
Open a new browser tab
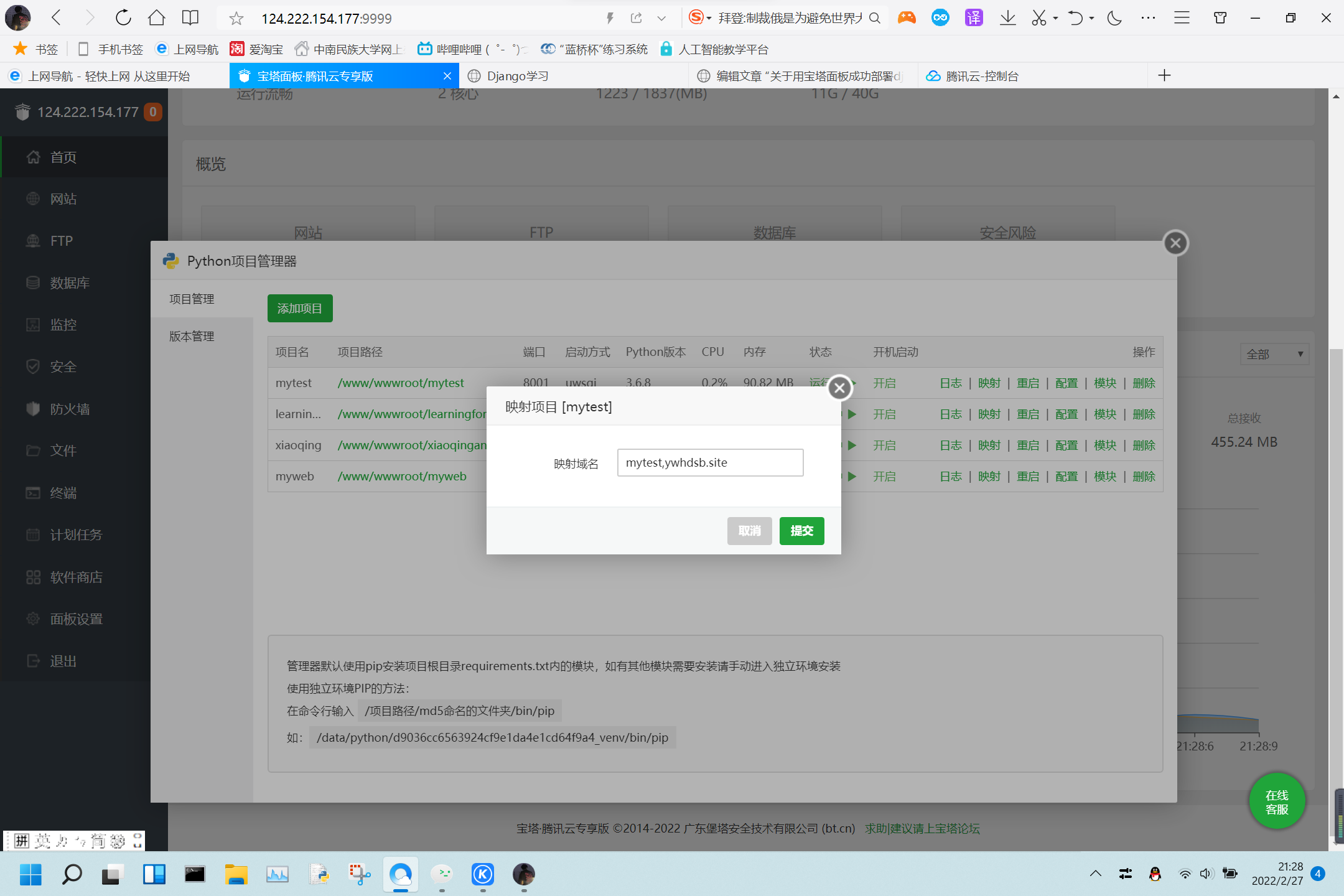click(1165, 76)
